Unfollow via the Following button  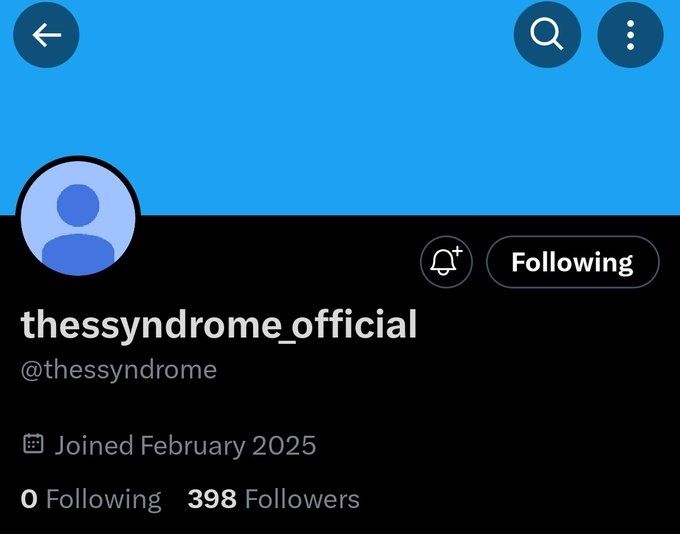(573, 262)
